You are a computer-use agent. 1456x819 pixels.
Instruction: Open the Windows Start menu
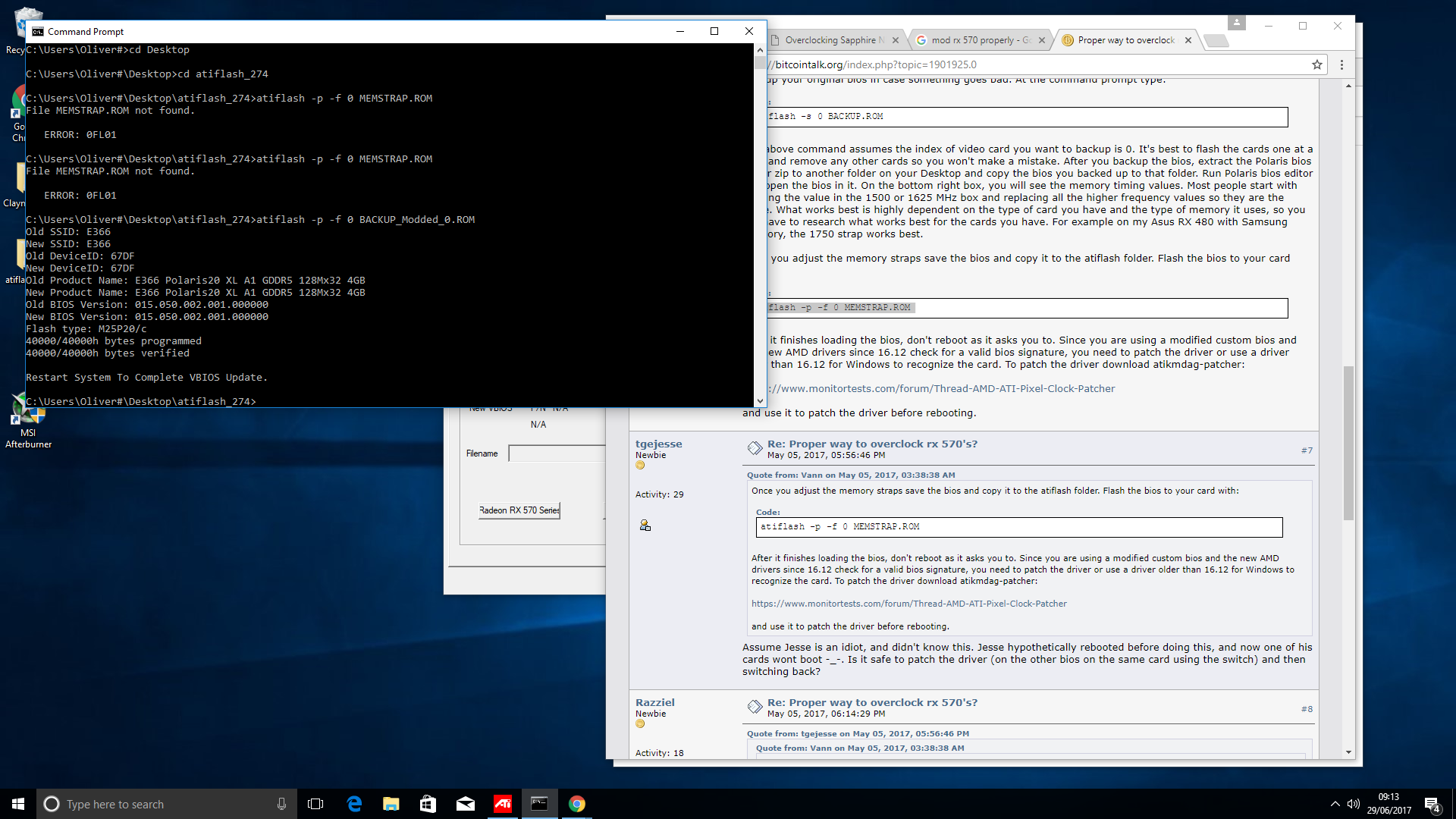coord(18,804)
